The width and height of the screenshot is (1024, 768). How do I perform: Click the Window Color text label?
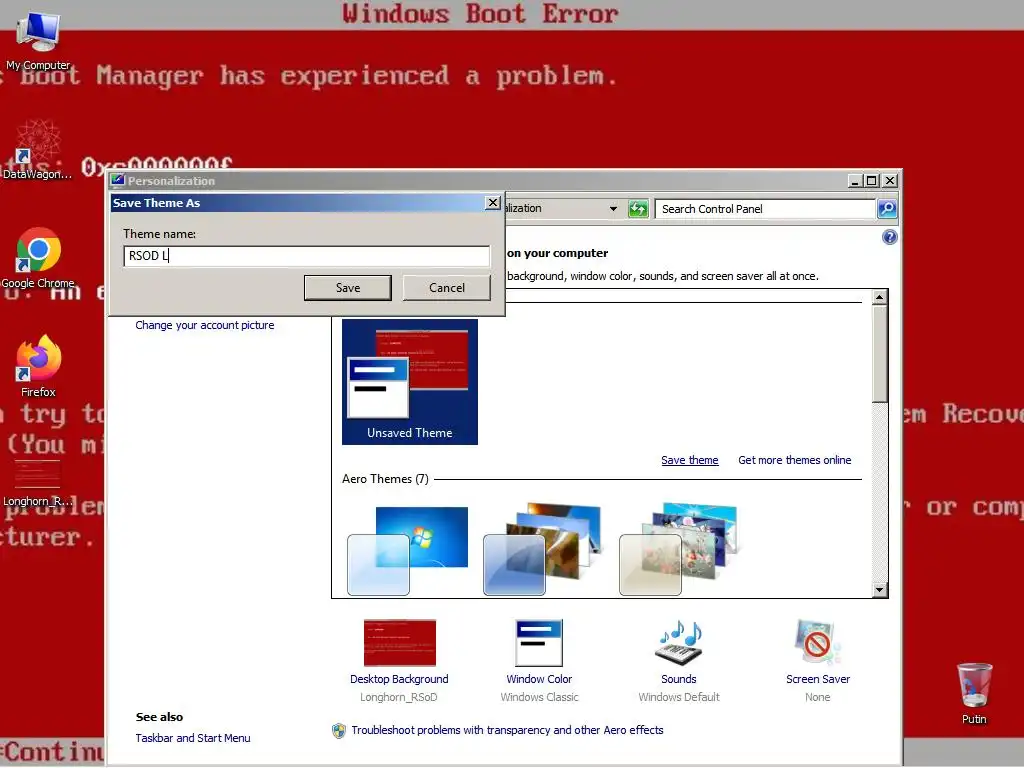[539, 679]
